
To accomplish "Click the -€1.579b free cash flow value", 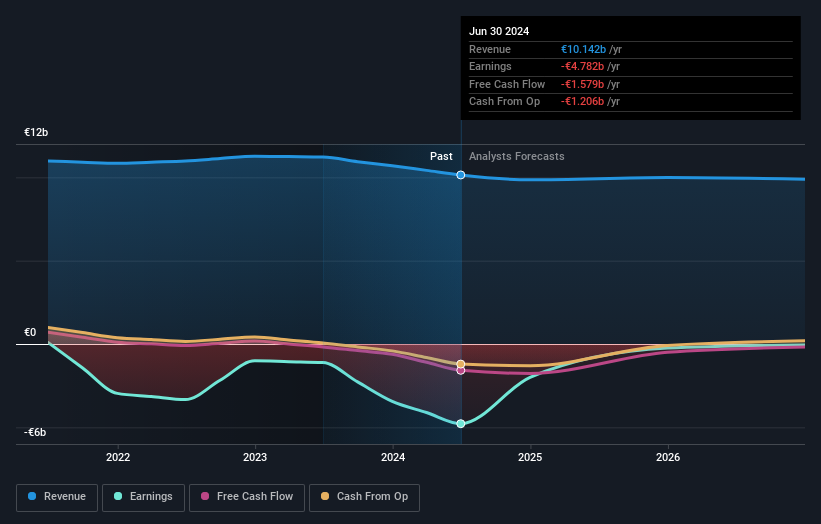I will tap(582, 84).
